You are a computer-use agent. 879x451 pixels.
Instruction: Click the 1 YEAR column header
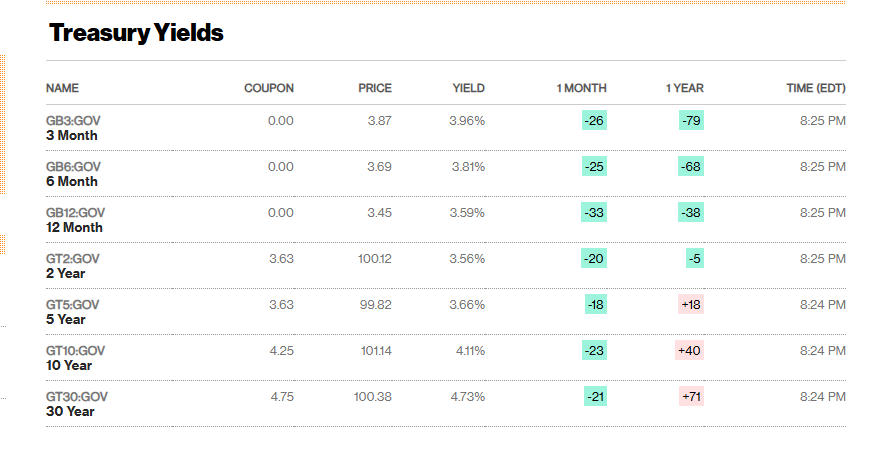coord(684,88)
